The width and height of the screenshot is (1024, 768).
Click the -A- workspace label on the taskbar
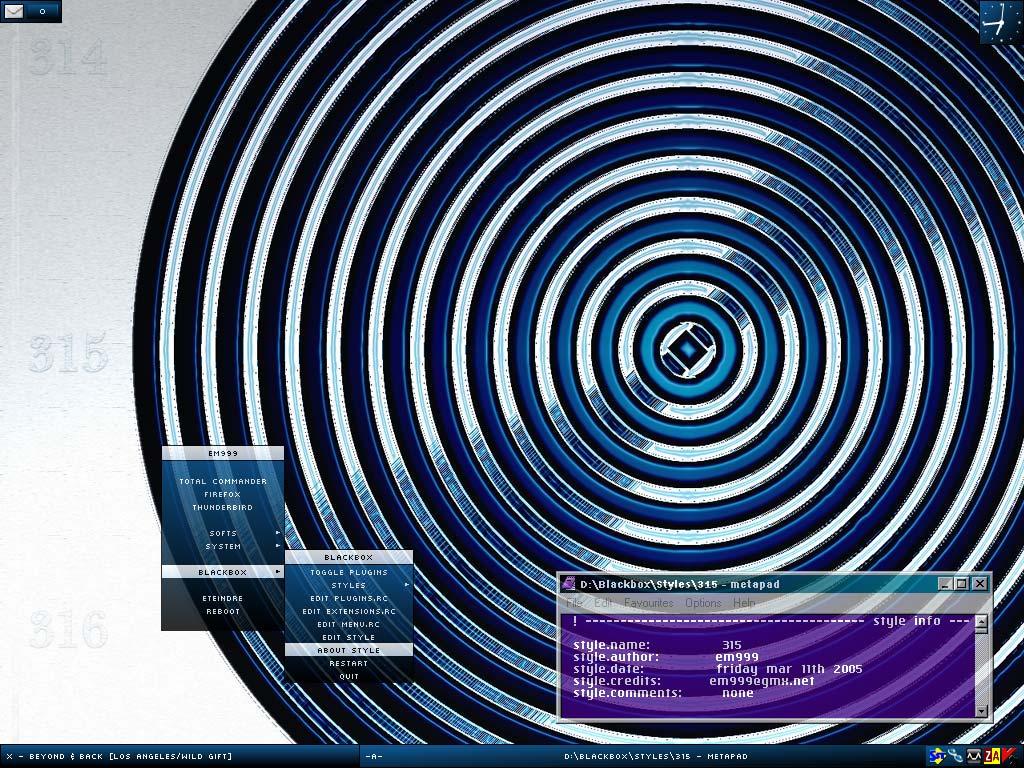374,756
